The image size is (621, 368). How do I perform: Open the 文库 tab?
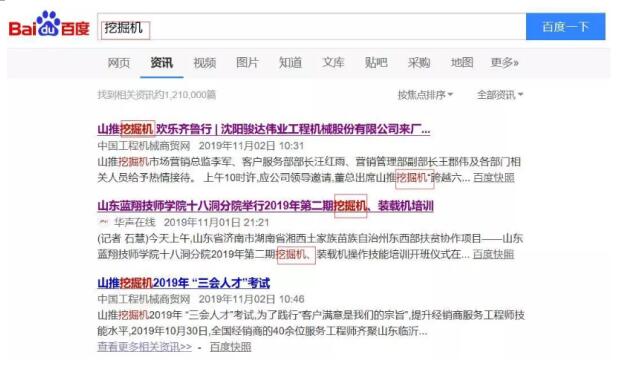click(333, 62)
